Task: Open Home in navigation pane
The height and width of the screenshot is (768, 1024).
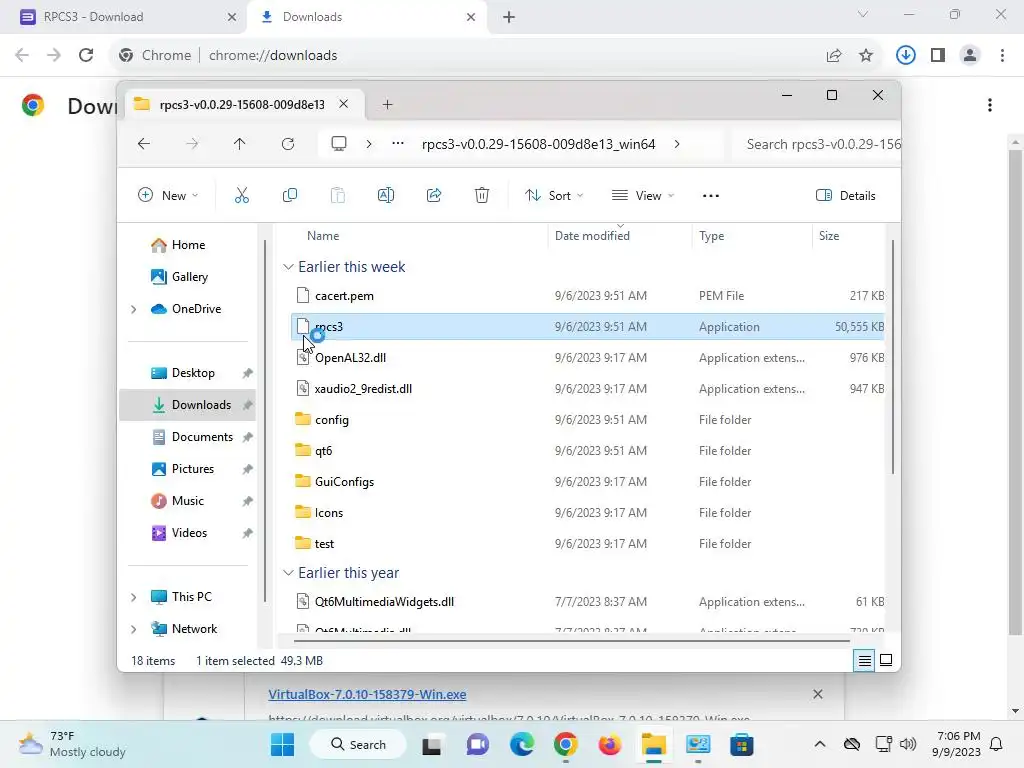Action: [x=188, y=245]
